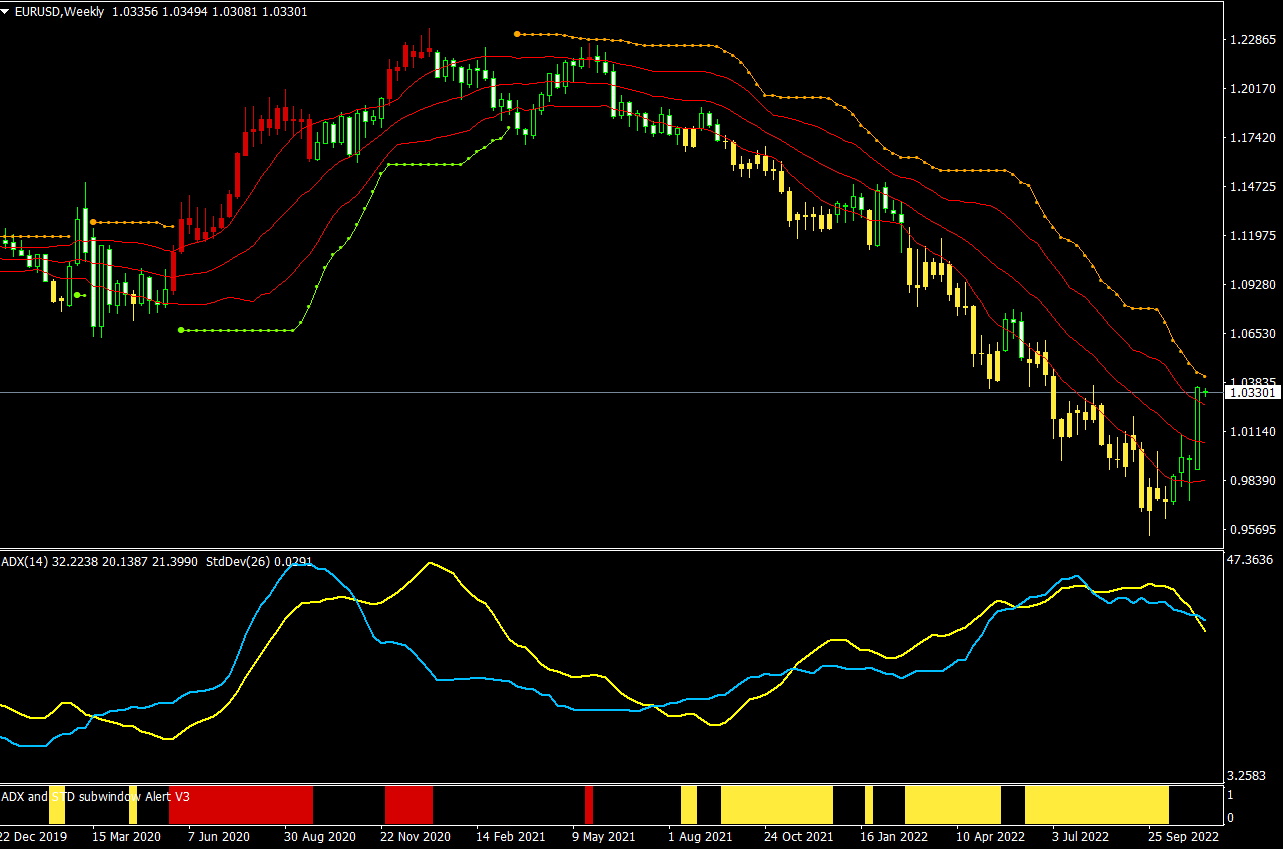Click price scale value 1.20170
The image size is (1283, 849).
(x=1252, y=89)
